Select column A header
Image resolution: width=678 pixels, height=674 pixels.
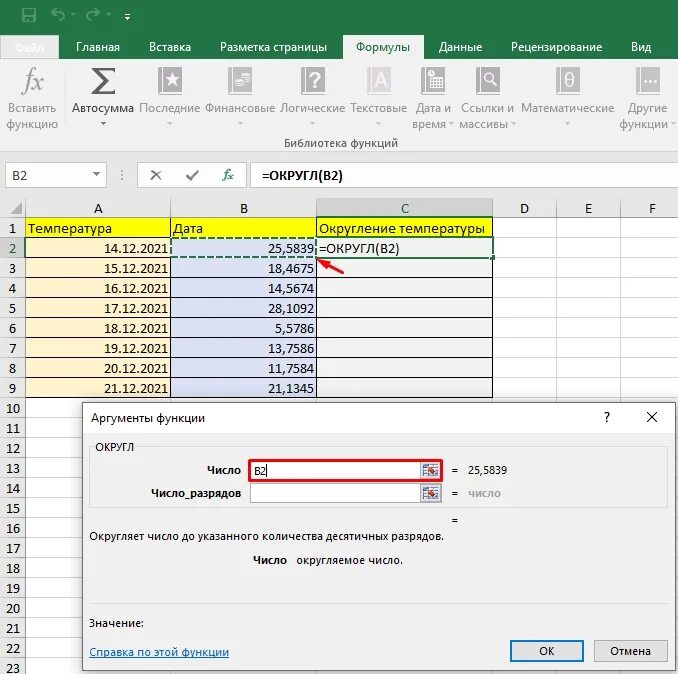click(98, 208)
